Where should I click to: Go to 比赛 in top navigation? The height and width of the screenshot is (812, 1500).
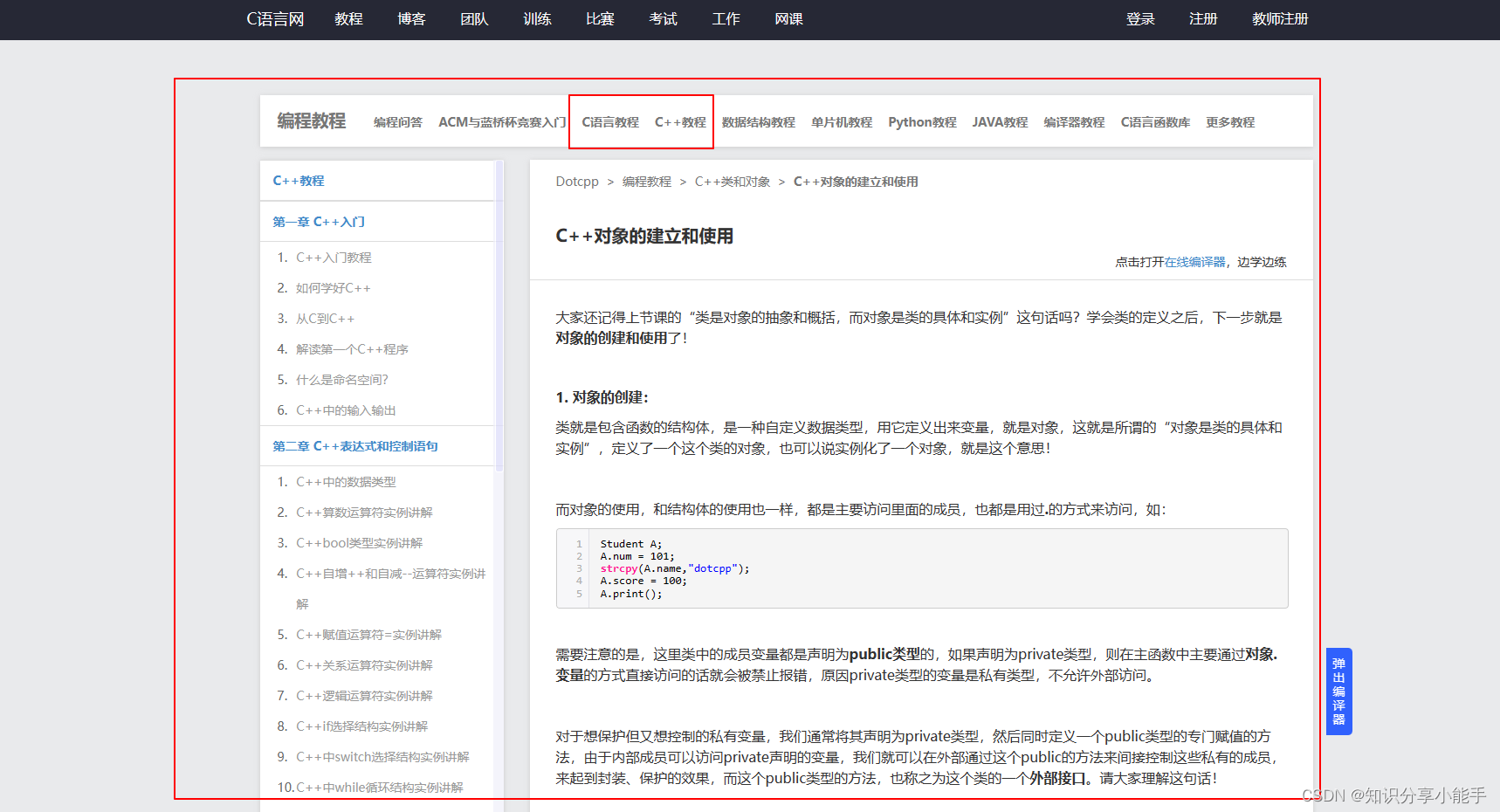pyautogui.click(x=600, y=19)
